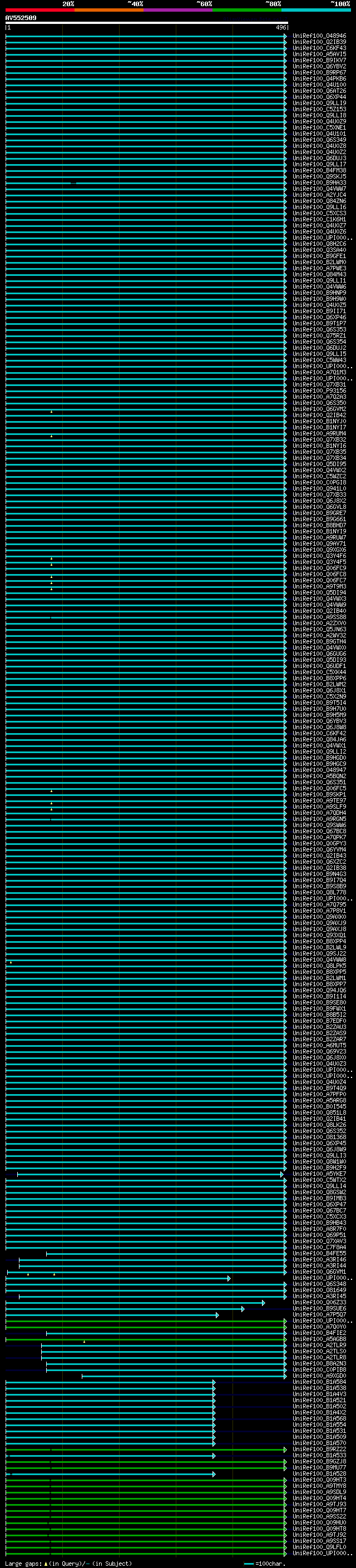The width and height of the screenshot is (356, 1568).
Task: Select hit label UniRef100_B4FM38
Action: 319,170
